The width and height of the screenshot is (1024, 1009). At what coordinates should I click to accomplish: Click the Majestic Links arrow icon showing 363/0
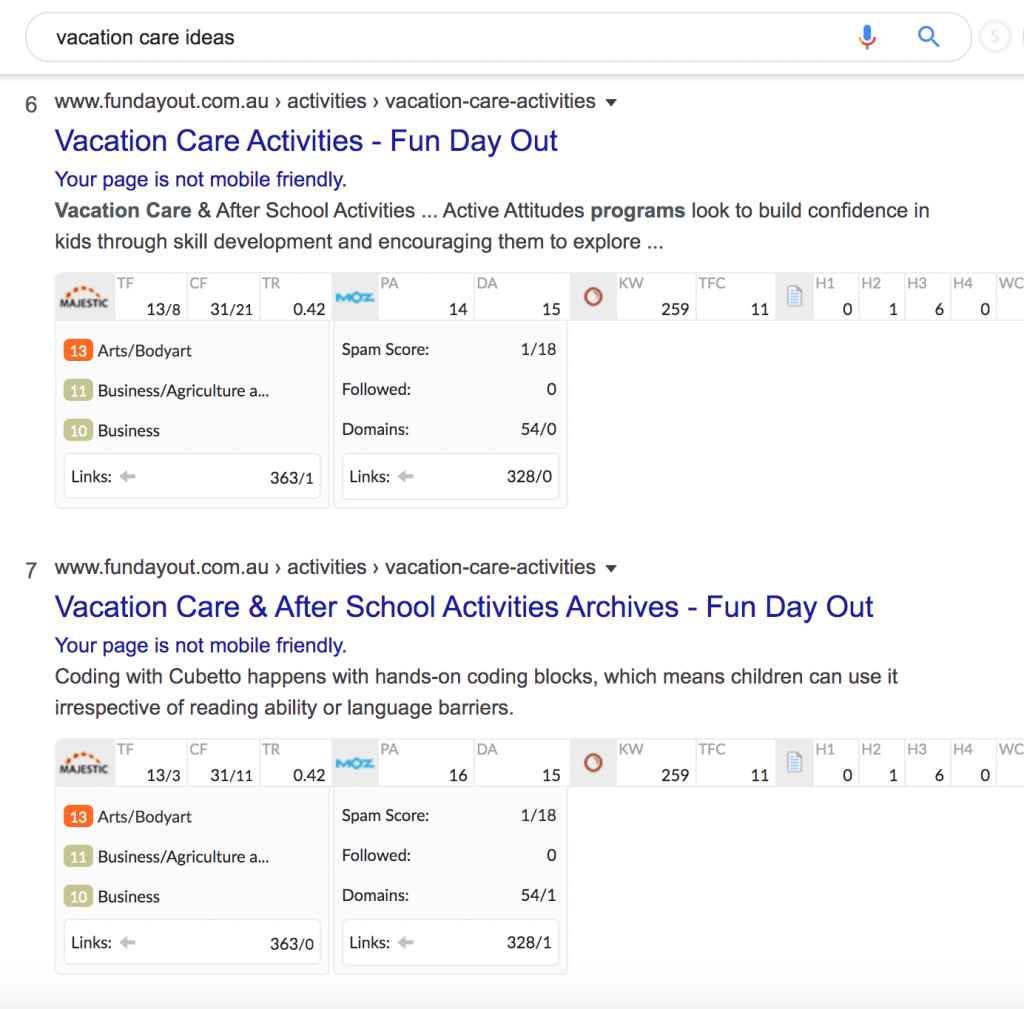point(128,942)
